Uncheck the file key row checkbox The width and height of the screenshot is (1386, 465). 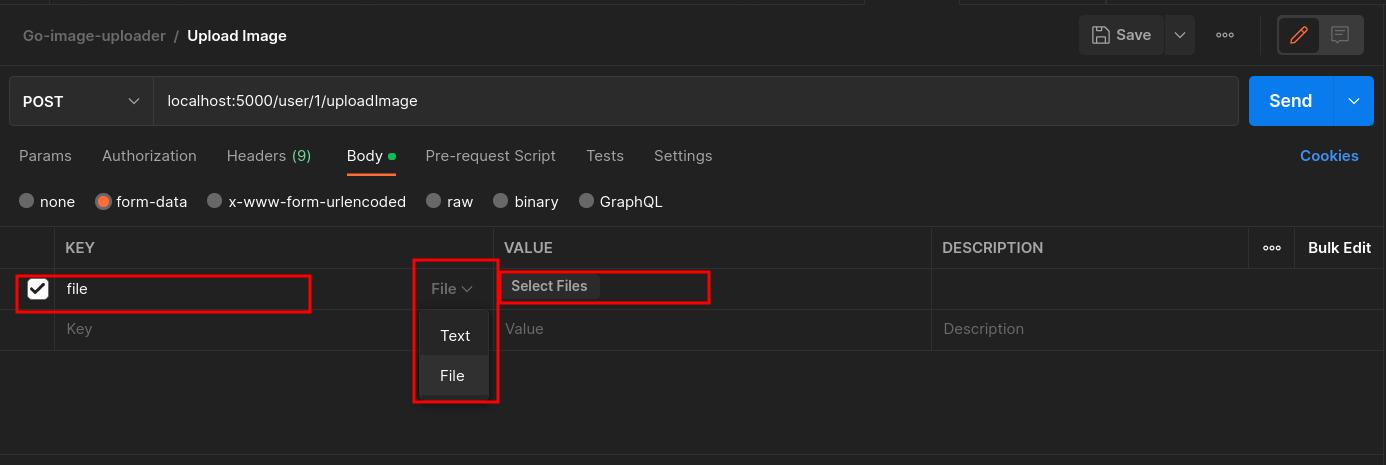(38, 289)
